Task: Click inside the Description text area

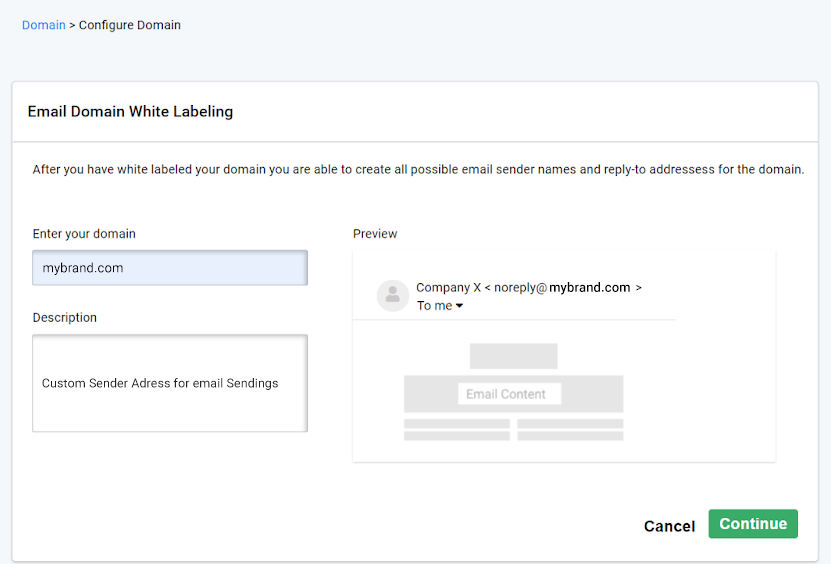Action: pos(170,383)
